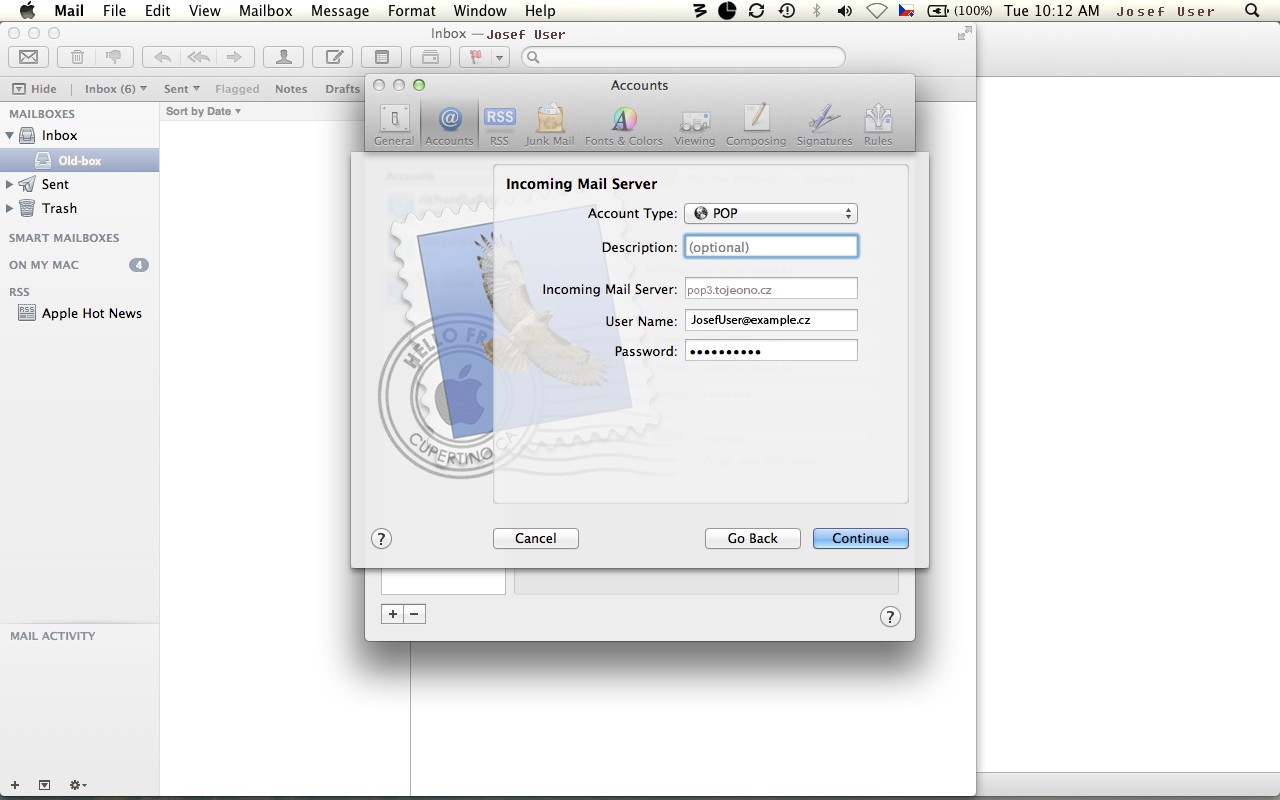Screen dimensions: 1280x800
Task: Open the Composing preferences pane
Action: click(756, 125)
